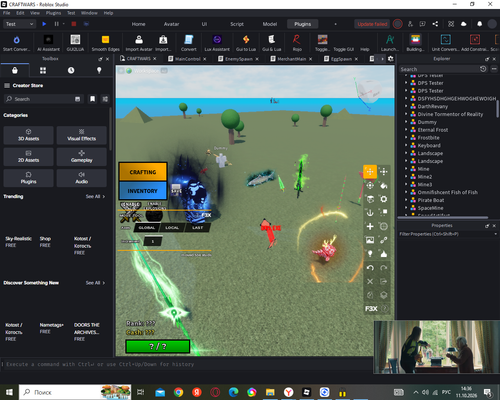The height and width of the screenshot is (400, 500).
Task: Select the Toolbox grid tab icon
Action: (43, 70)
